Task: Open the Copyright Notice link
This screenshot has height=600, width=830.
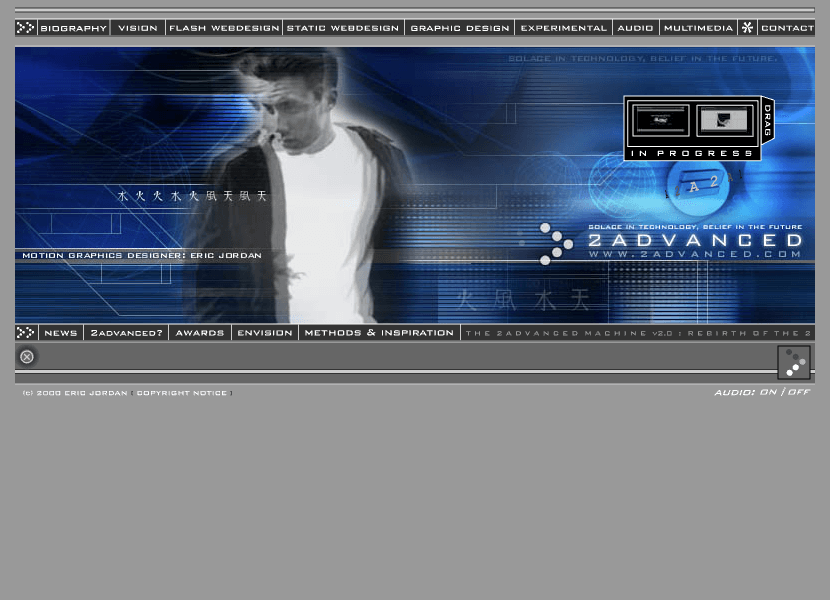Action: click(182, 393)
